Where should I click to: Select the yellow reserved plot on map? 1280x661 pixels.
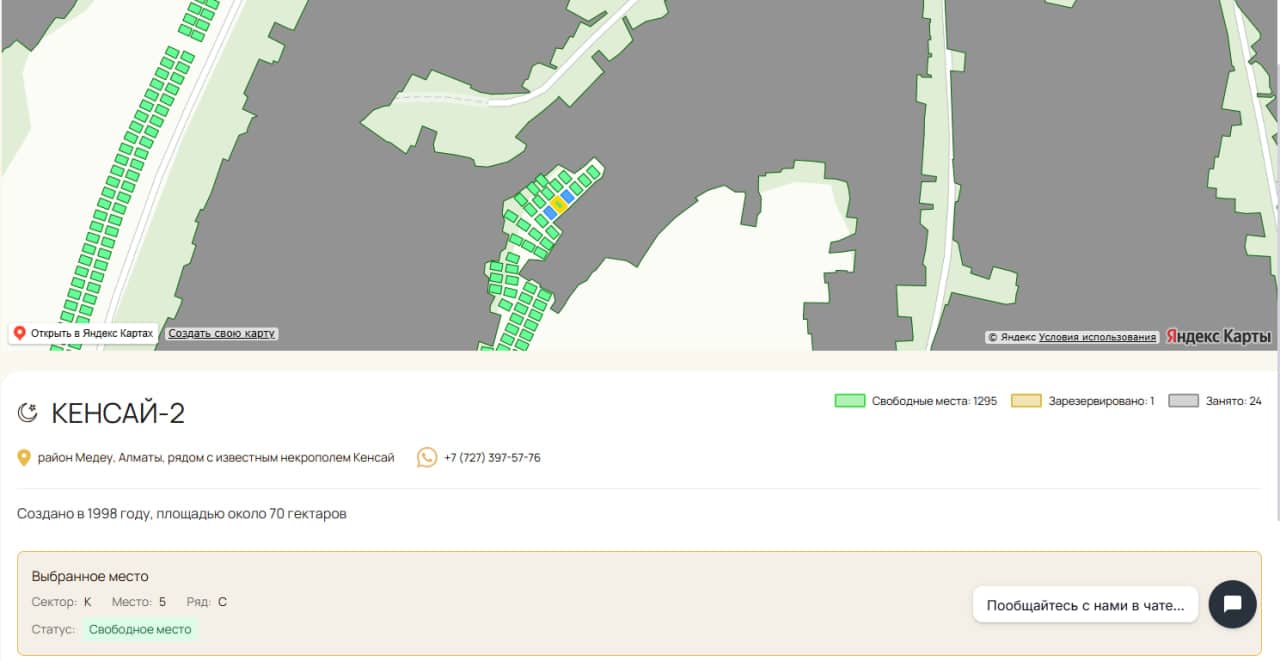[559, 205]
